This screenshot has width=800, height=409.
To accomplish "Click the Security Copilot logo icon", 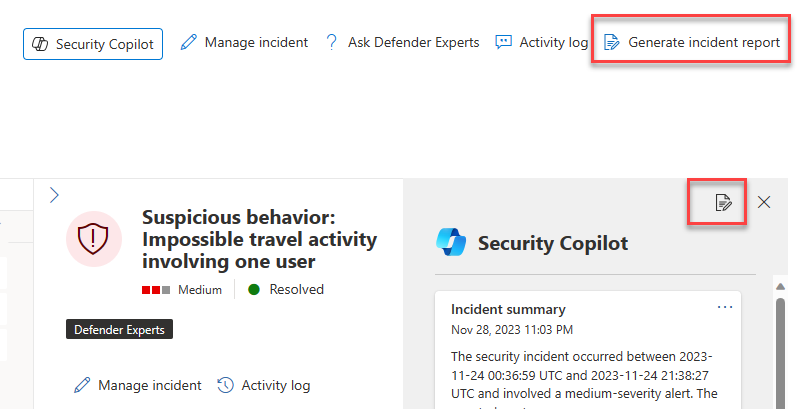I will (452, 243).
